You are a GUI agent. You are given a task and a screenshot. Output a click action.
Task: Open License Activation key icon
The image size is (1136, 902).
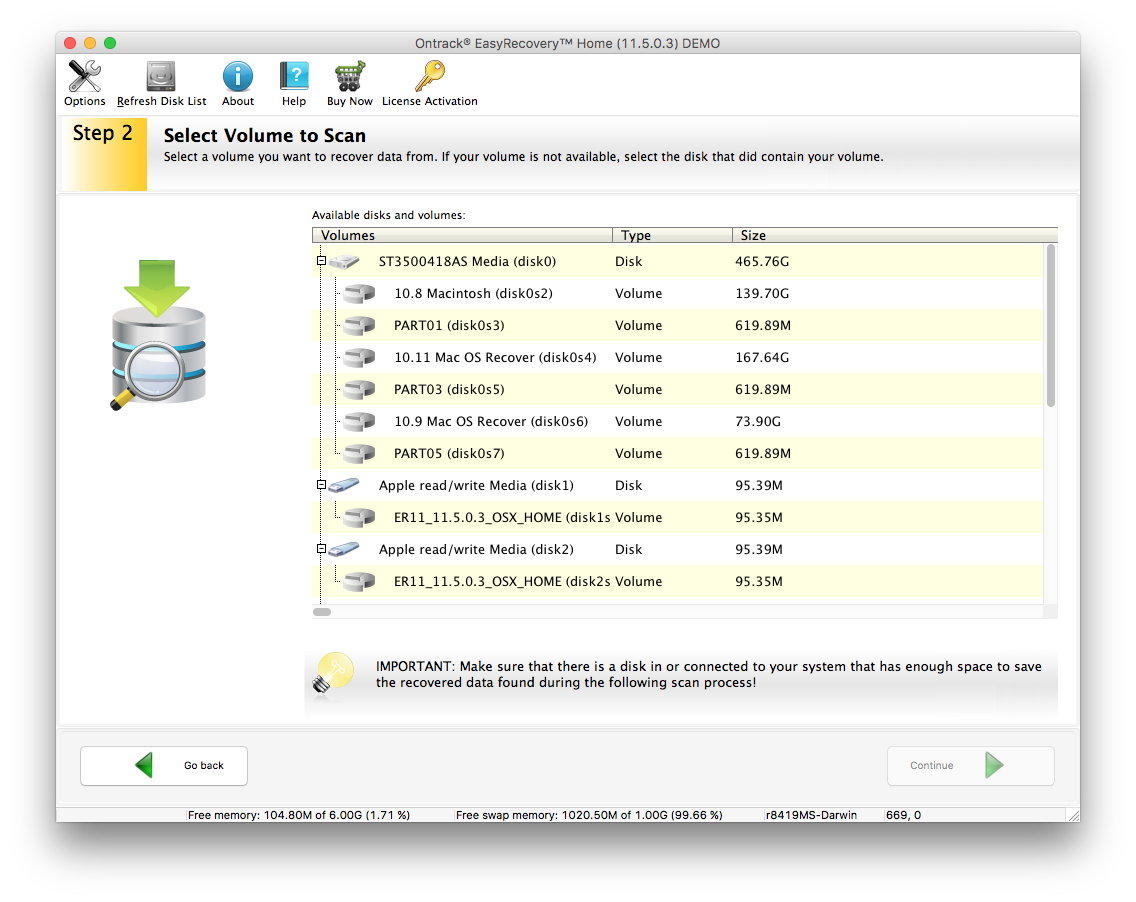pyautogui.click(x=430, y=76)
